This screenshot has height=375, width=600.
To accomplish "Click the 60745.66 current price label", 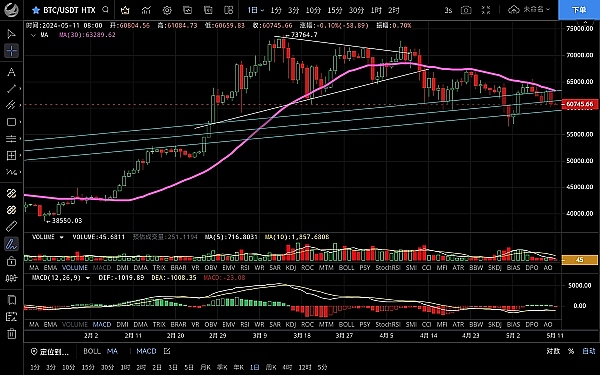I will [580, 104].
